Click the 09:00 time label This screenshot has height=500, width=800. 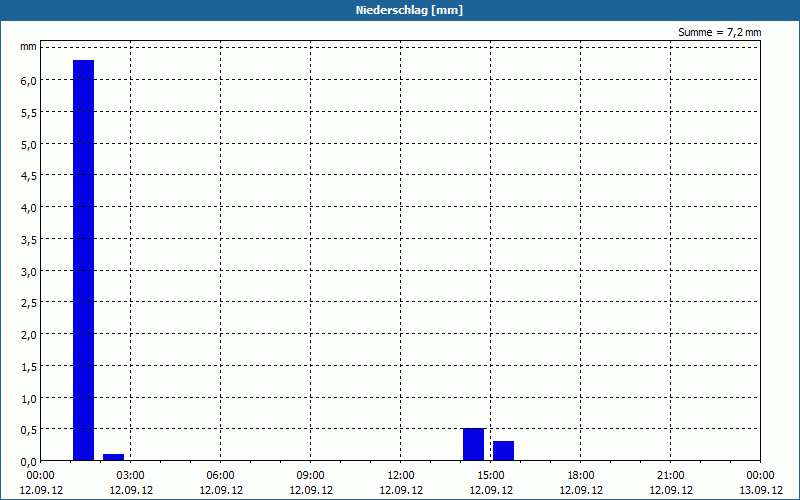click(x=311, y=476)
